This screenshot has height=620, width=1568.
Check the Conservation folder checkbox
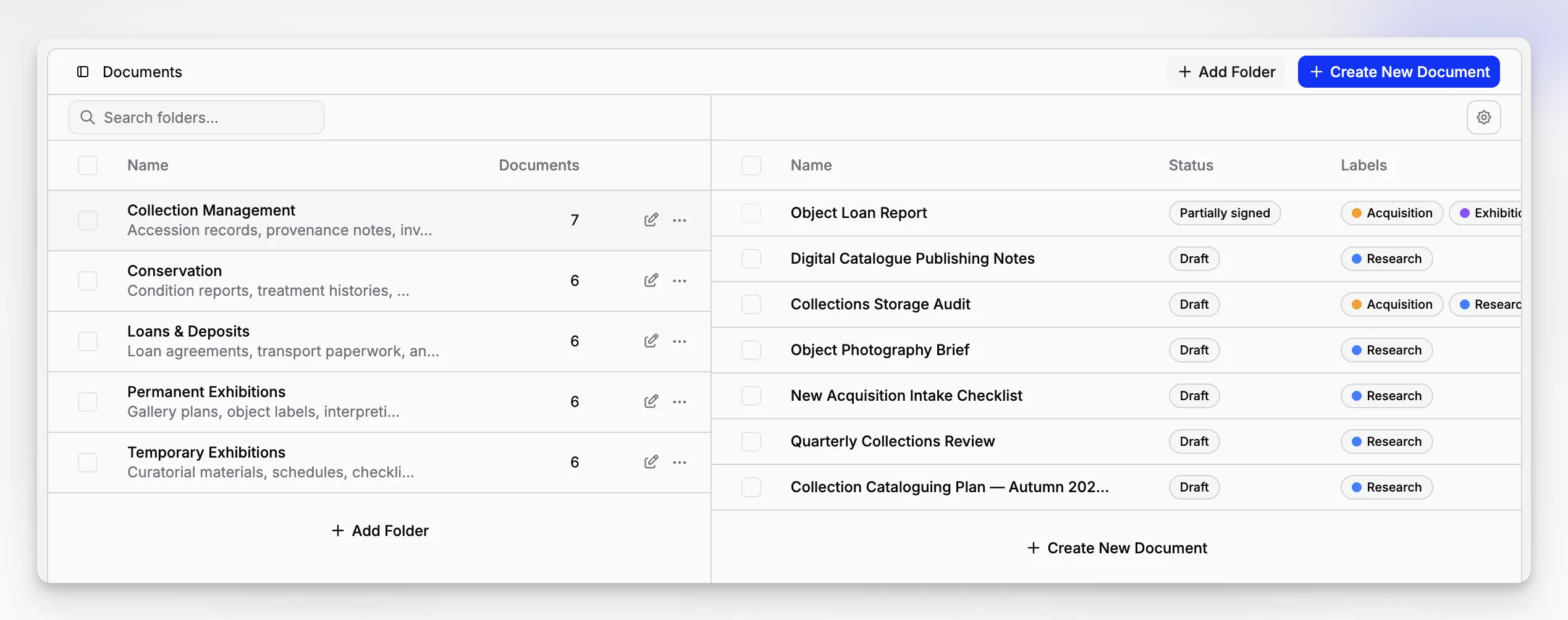88,281
